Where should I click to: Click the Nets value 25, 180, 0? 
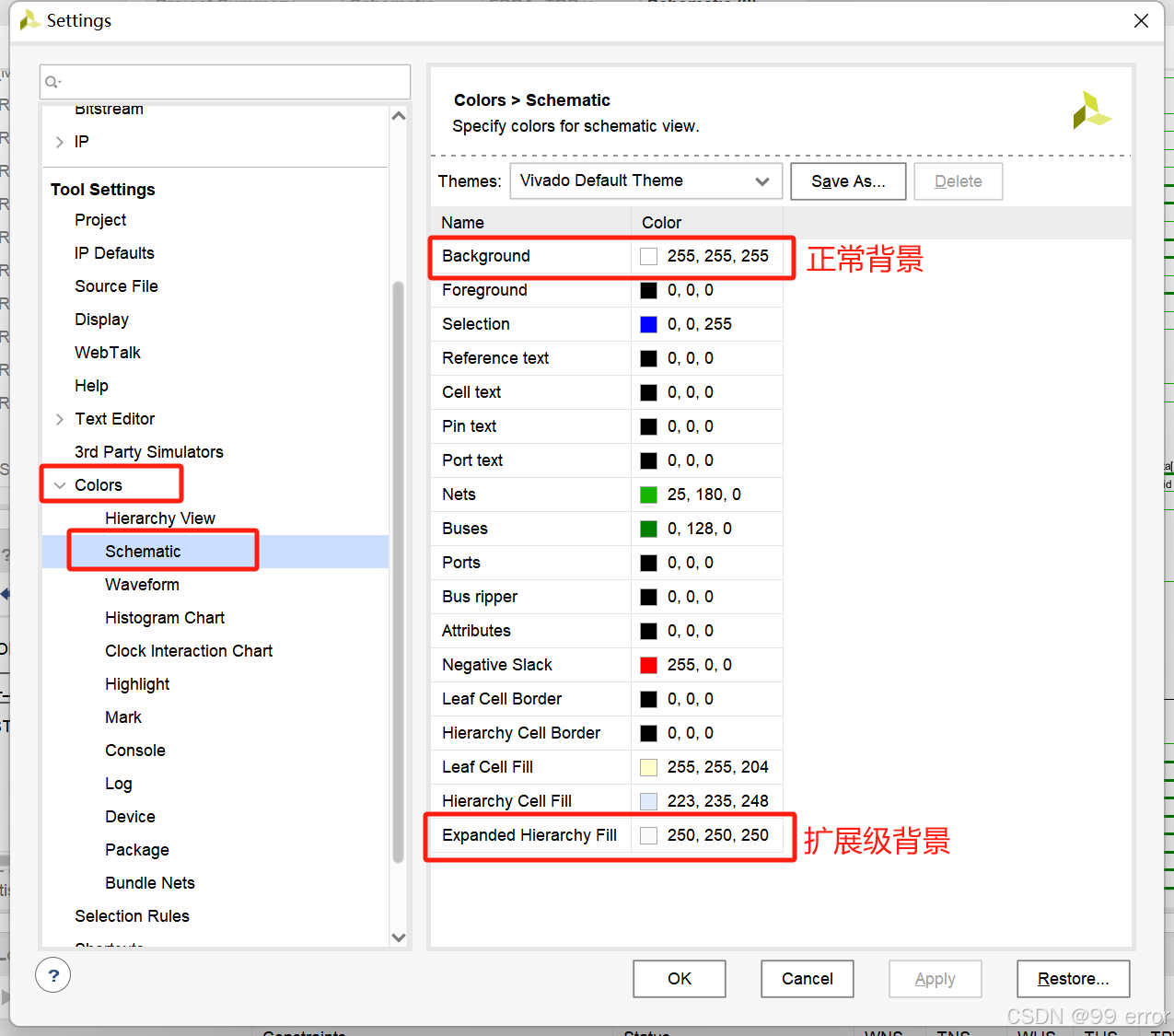[x=704, y=495]
